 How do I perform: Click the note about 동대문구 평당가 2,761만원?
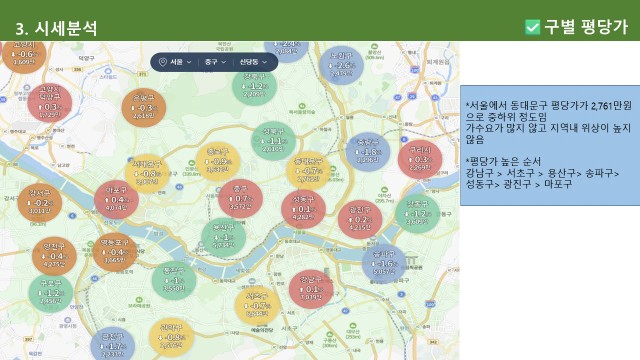point(549,111)
